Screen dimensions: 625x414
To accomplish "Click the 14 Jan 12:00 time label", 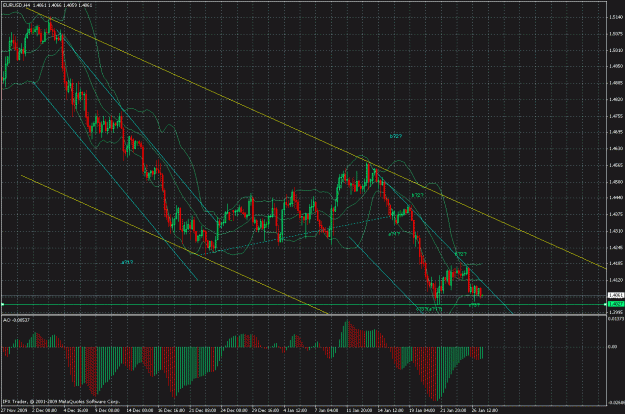I will pos(391,410).
